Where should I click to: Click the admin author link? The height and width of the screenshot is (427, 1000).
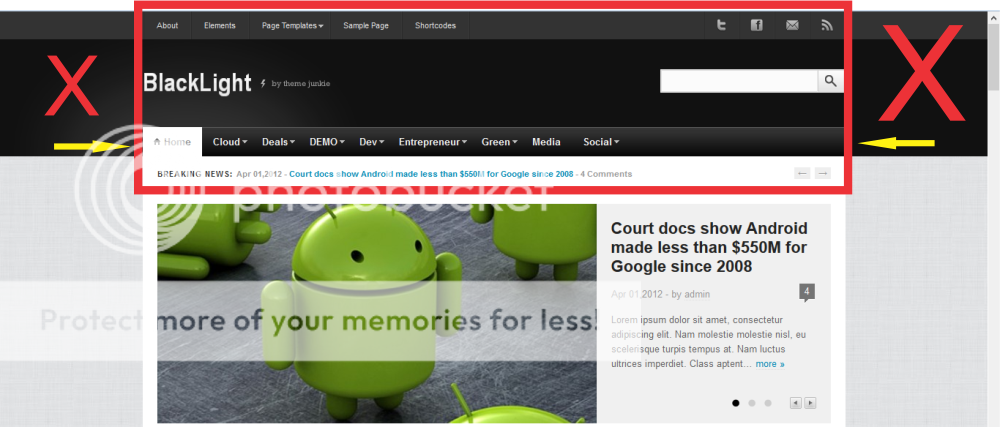(697, 294)
